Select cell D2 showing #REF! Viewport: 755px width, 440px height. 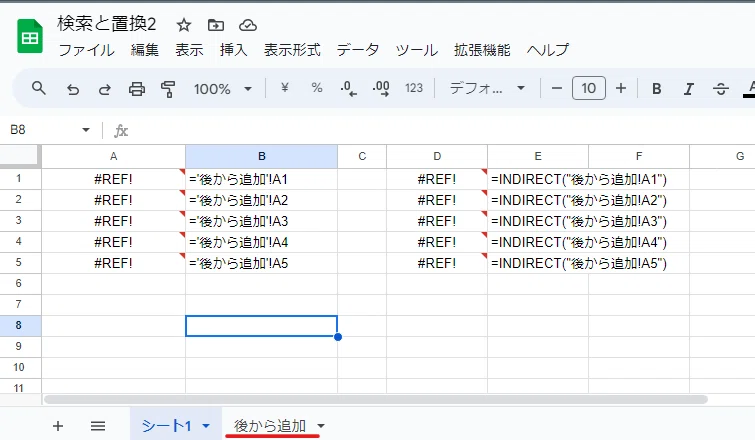(x=437, y=200)
